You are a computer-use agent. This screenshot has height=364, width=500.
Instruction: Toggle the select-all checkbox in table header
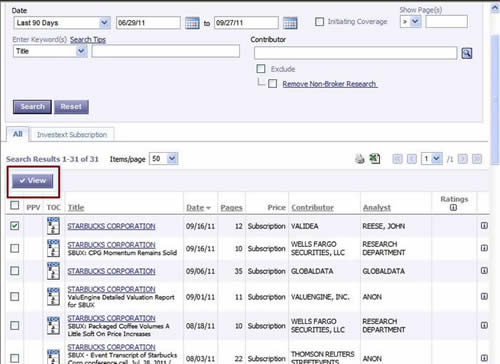(x=15, y=205)
